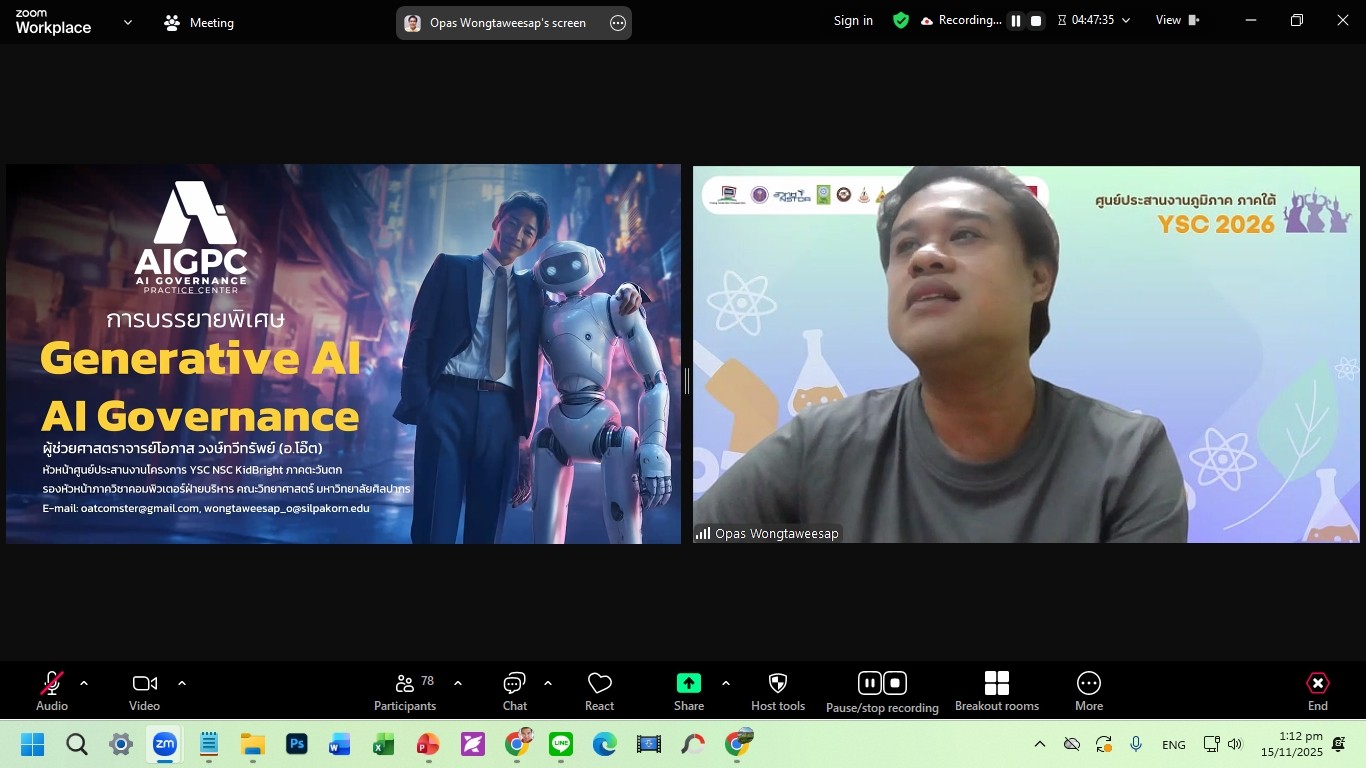Stop the recording in top bar
Screen dimensions: 1366x768
(1037, 21)
